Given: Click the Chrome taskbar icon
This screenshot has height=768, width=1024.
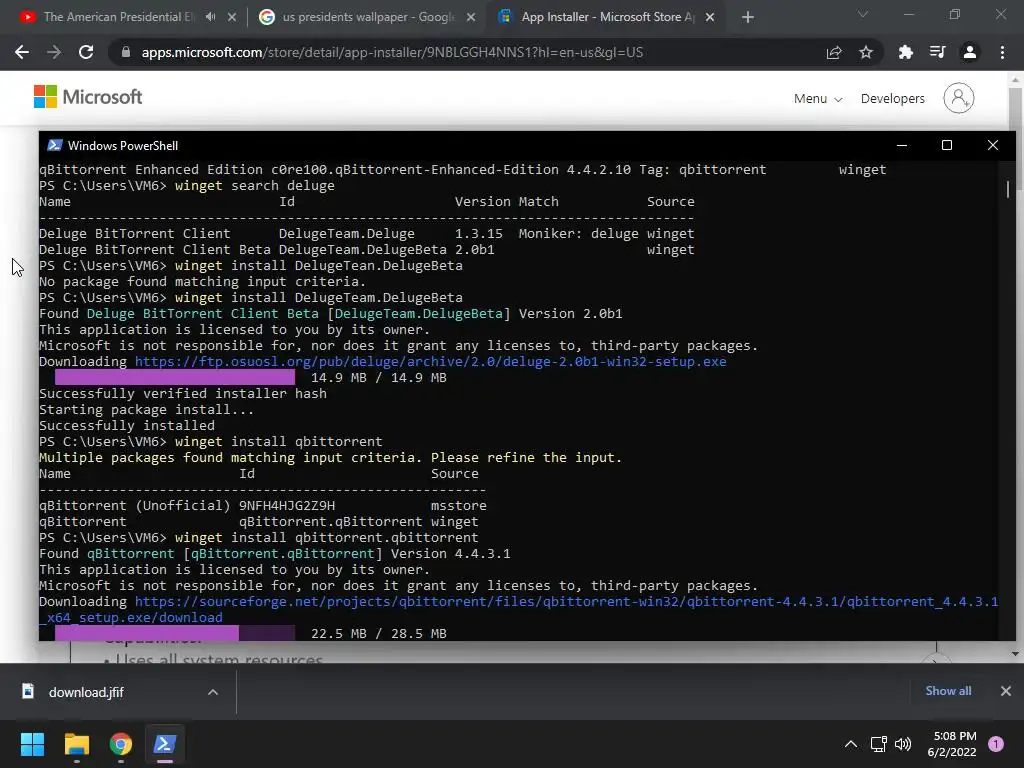Looking at the screenshot, I should tap(121, 744).
